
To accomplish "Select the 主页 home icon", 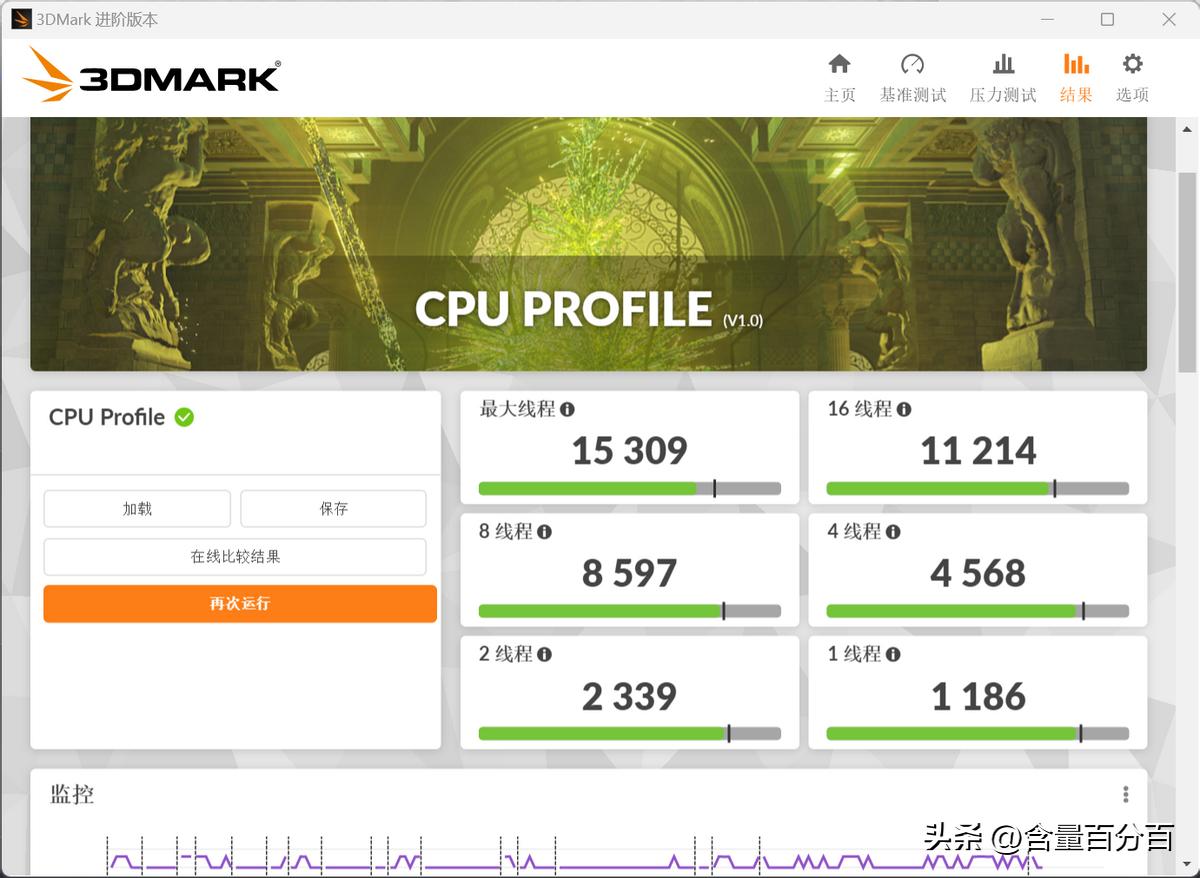I will [840, 64].
